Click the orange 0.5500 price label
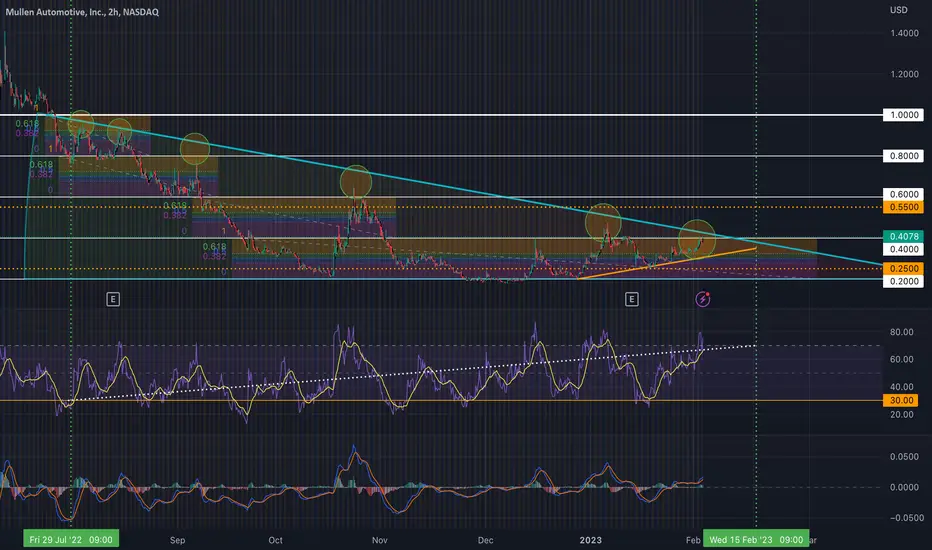This screenshot has width=932, height=550. coord(903,207)
